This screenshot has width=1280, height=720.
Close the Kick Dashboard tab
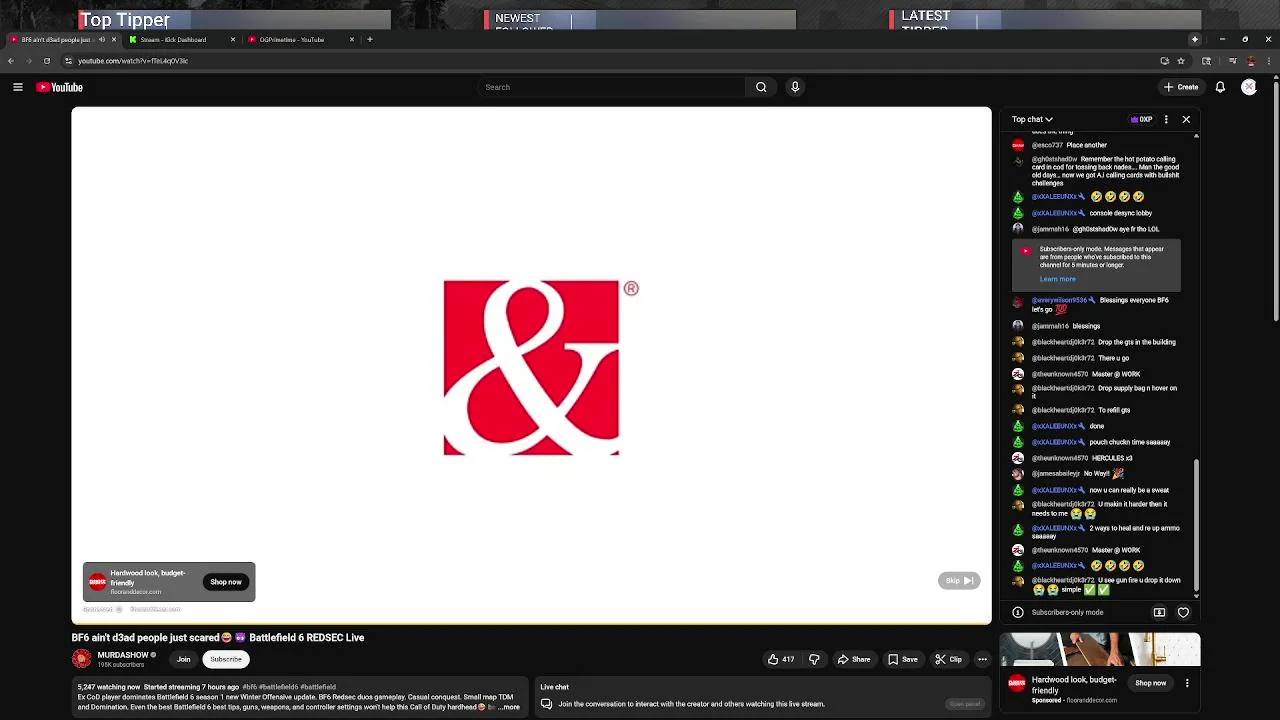233,39
